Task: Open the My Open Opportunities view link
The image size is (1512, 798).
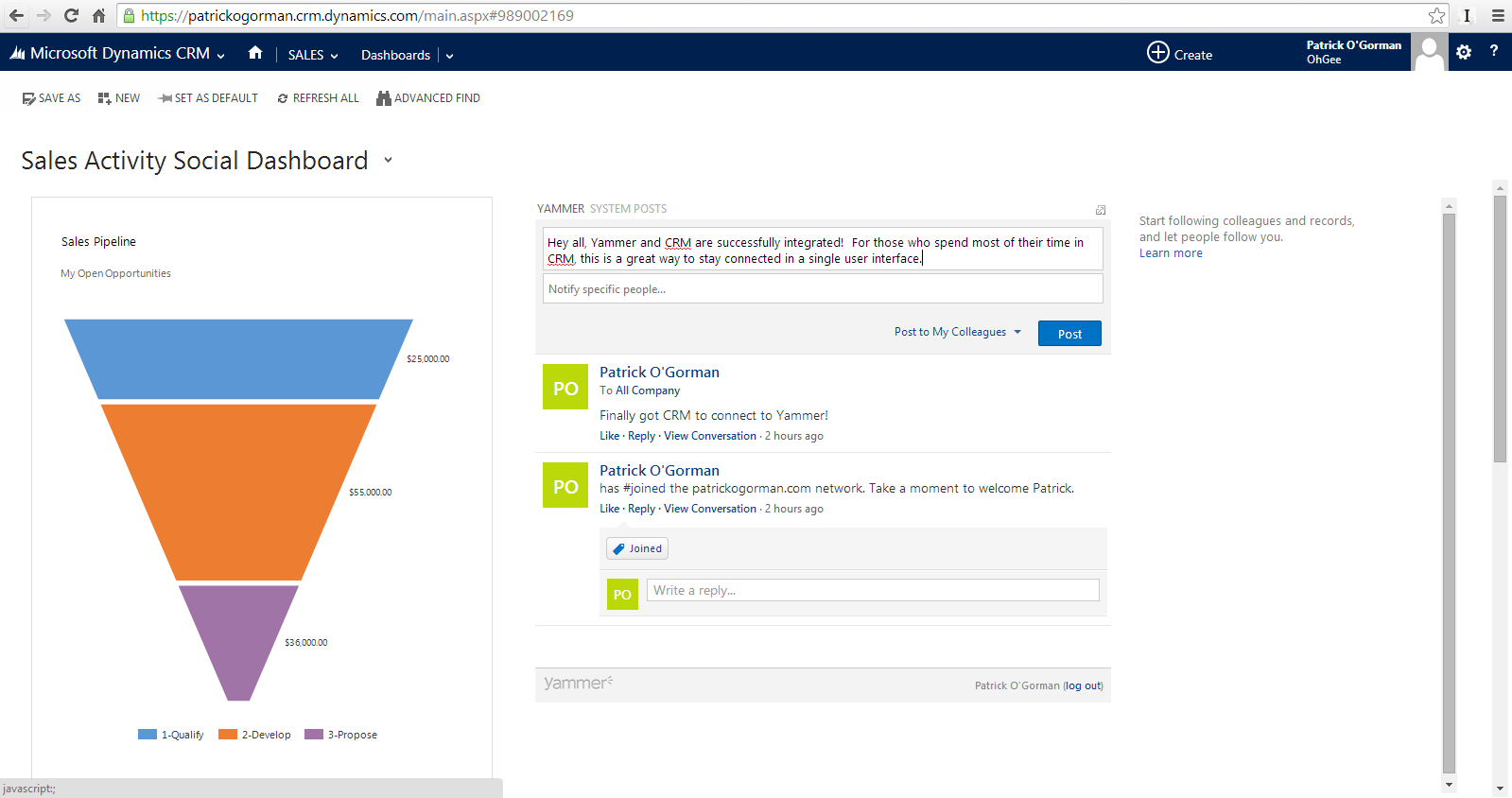Action: pos(115,273)
